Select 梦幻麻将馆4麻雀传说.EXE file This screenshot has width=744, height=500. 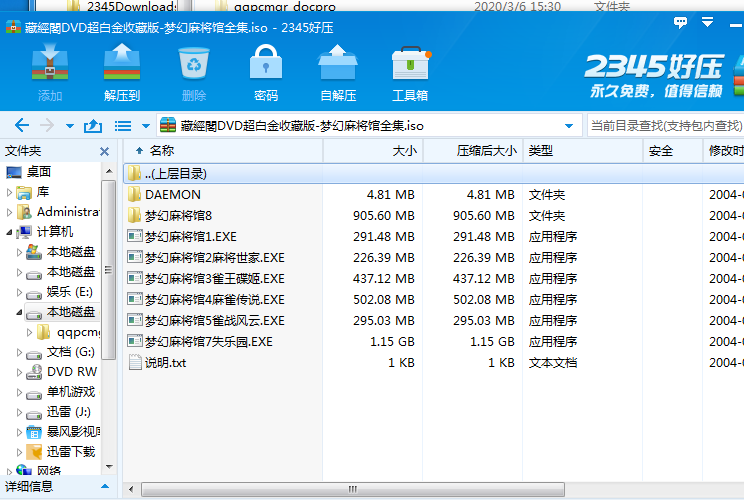[x=214, y=300]
